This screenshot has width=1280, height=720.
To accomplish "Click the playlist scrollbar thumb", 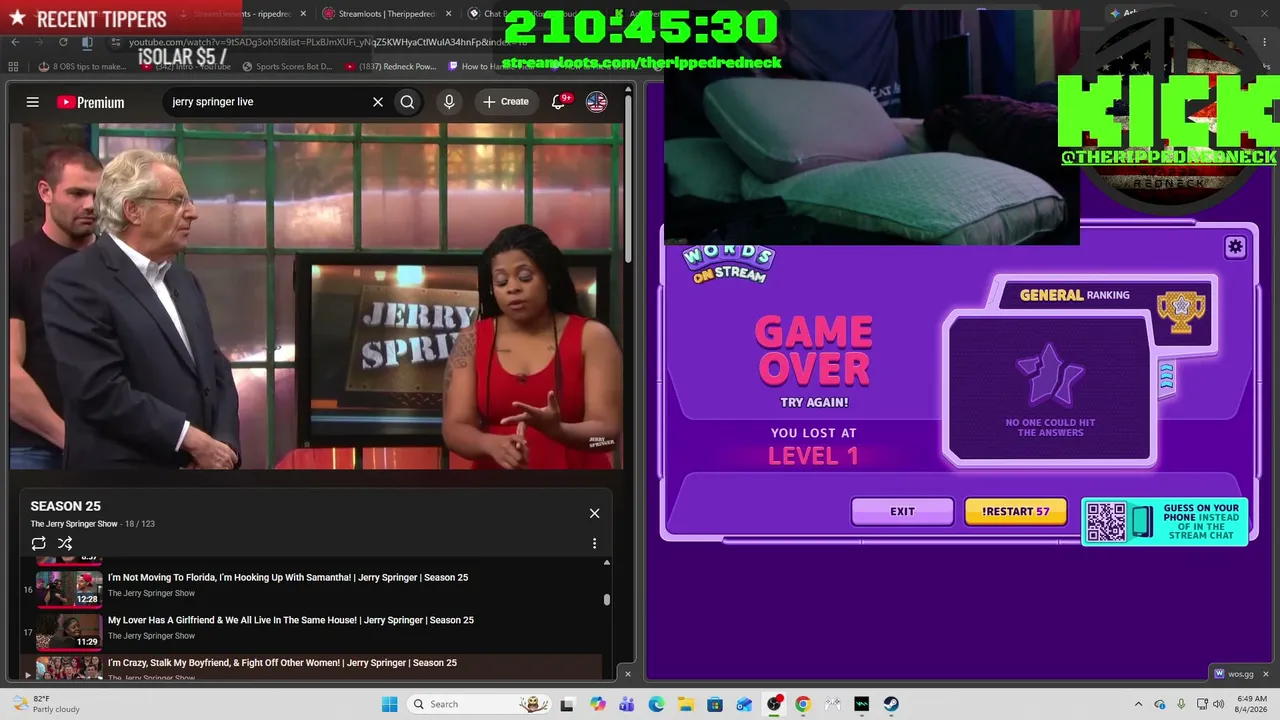I will (x=606, y=600).
